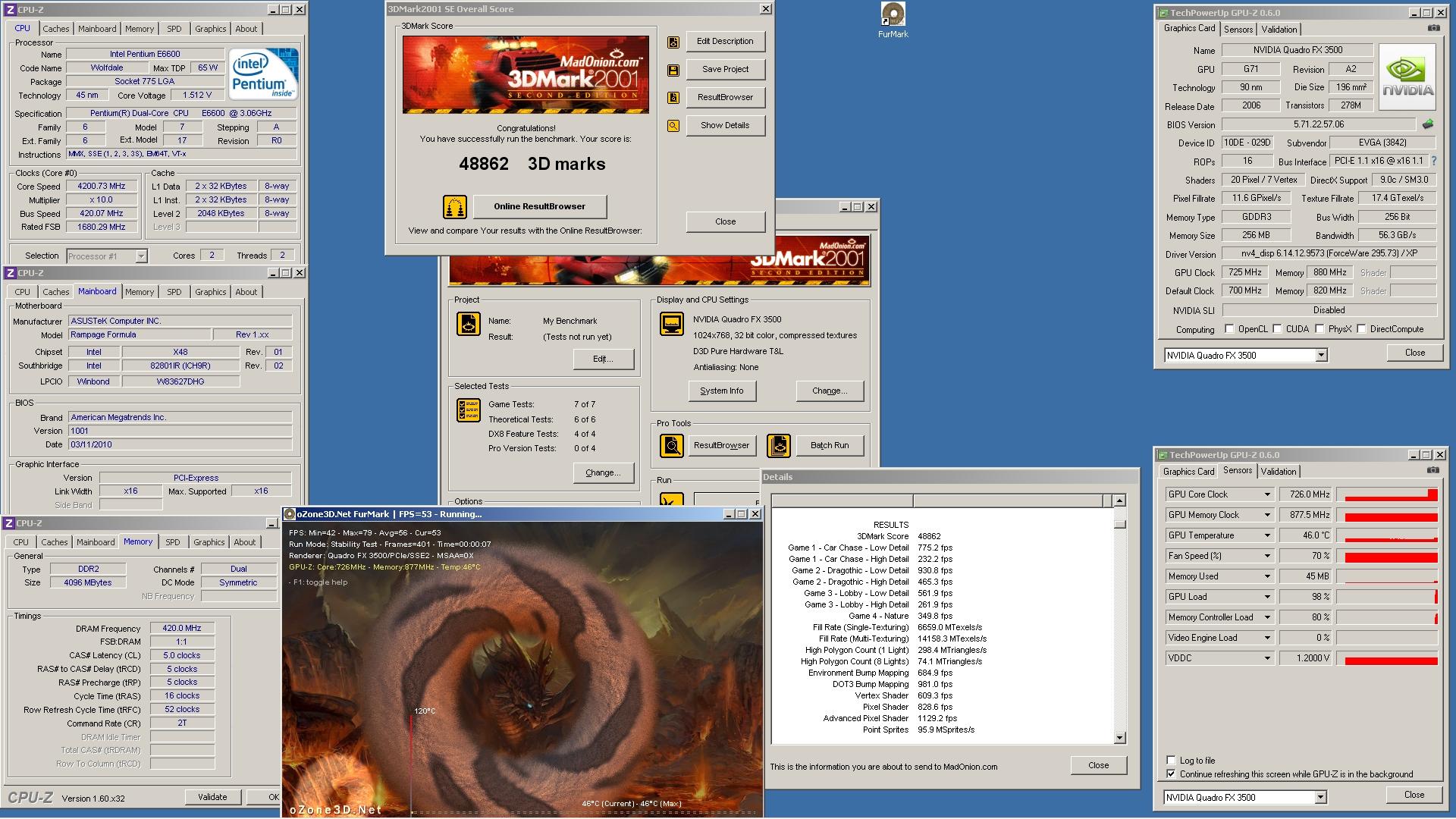Click the Save Project floppy icon
The image size is (1456, 819).
point(673,71)
